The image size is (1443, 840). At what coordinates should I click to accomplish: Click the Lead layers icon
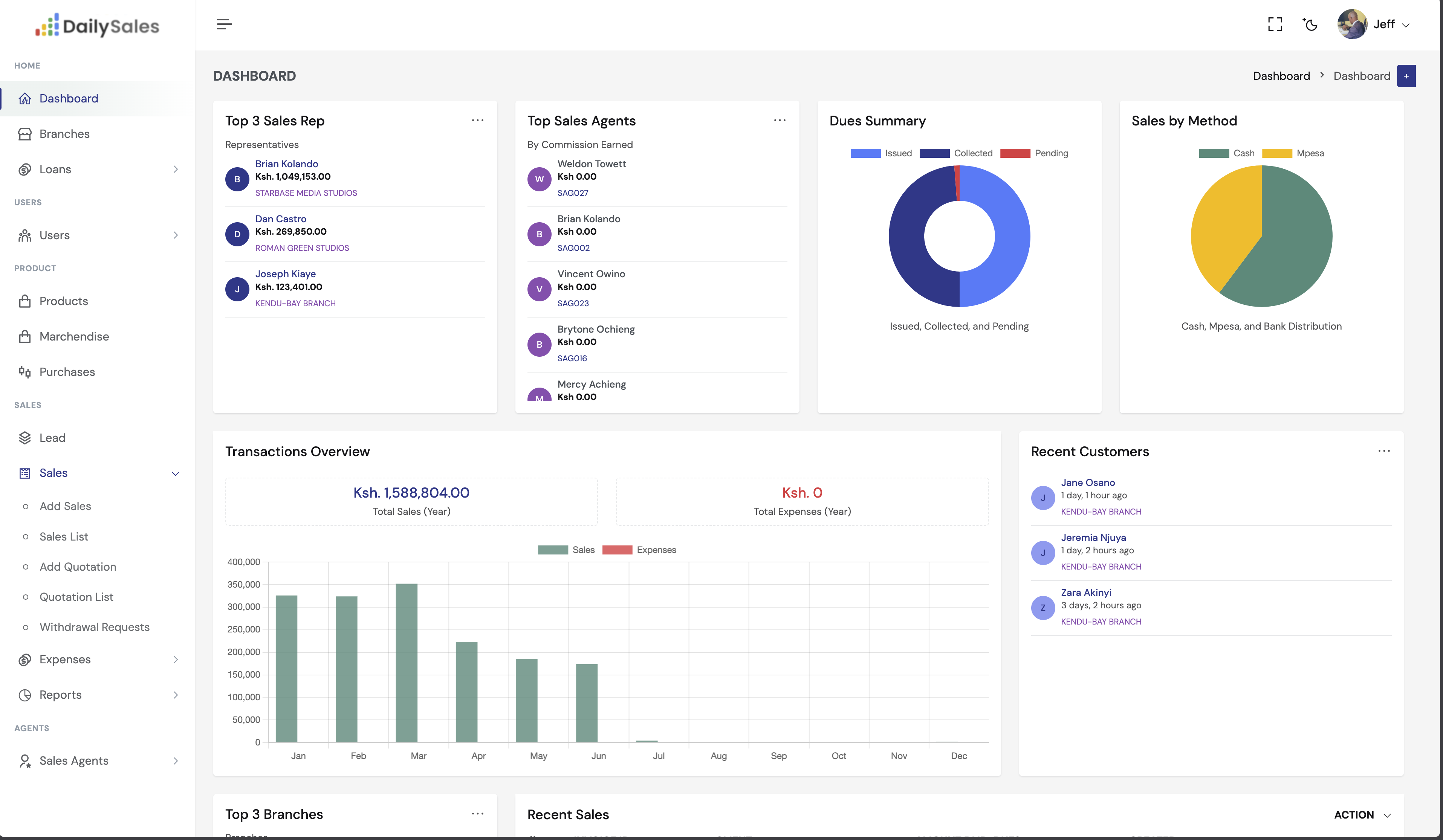coord(24,438)
